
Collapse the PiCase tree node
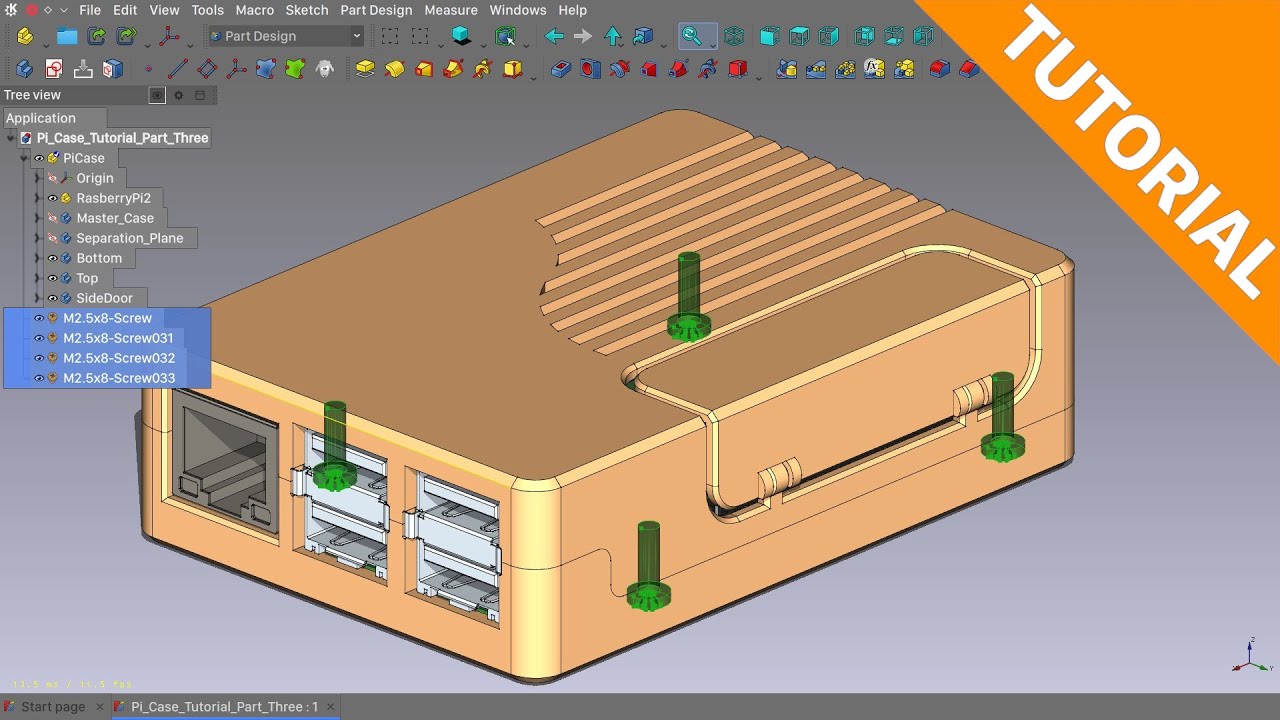[24, 158]
